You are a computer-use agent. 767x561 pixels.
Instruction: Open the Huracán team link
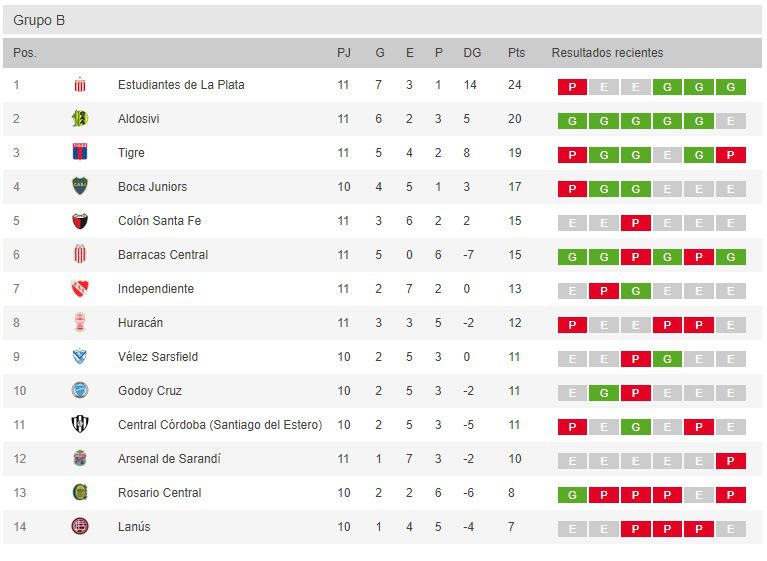pos(140,323)
